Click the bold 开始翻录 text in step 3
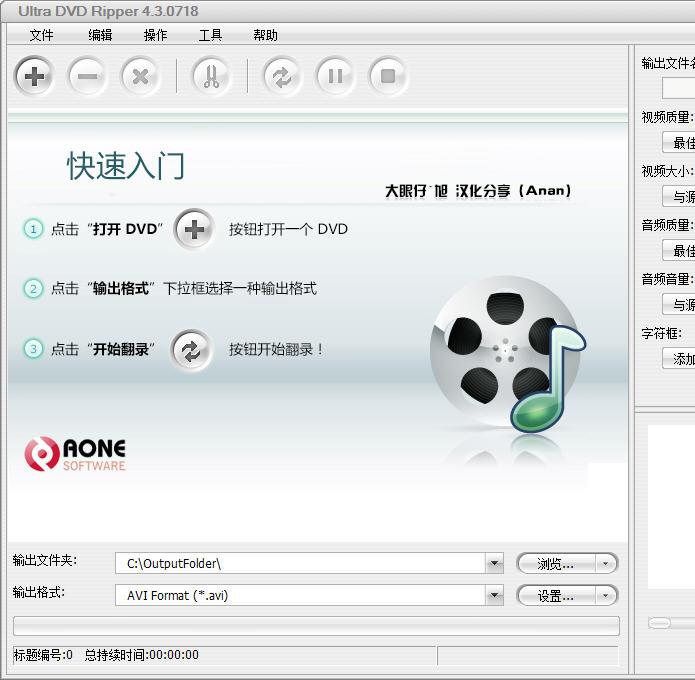 point(121,349)
